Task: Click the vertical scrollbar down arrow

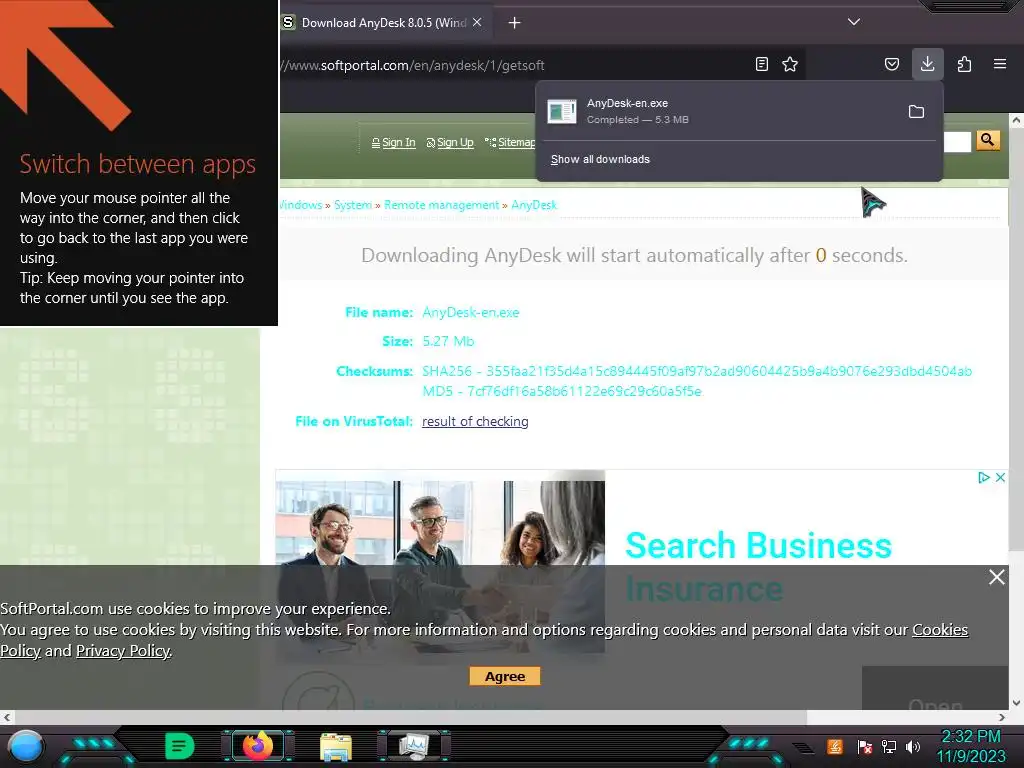Action: pyautogui.click(x=1016, y=703)
